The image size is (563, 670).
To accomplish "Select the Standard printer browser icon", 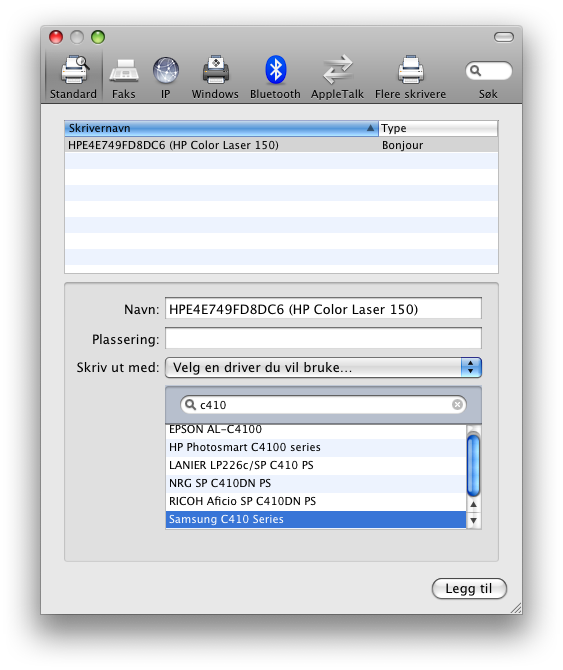I will click(x=73, y=77).
